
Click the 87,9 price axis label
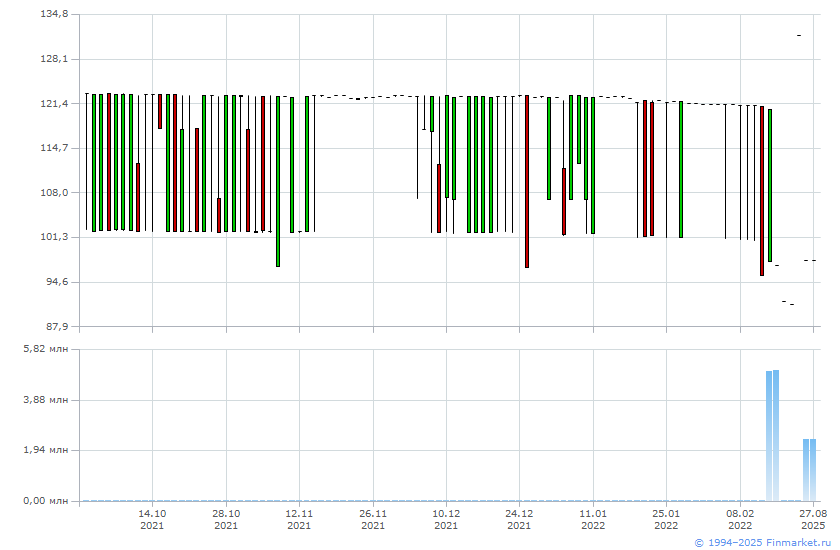55,326
